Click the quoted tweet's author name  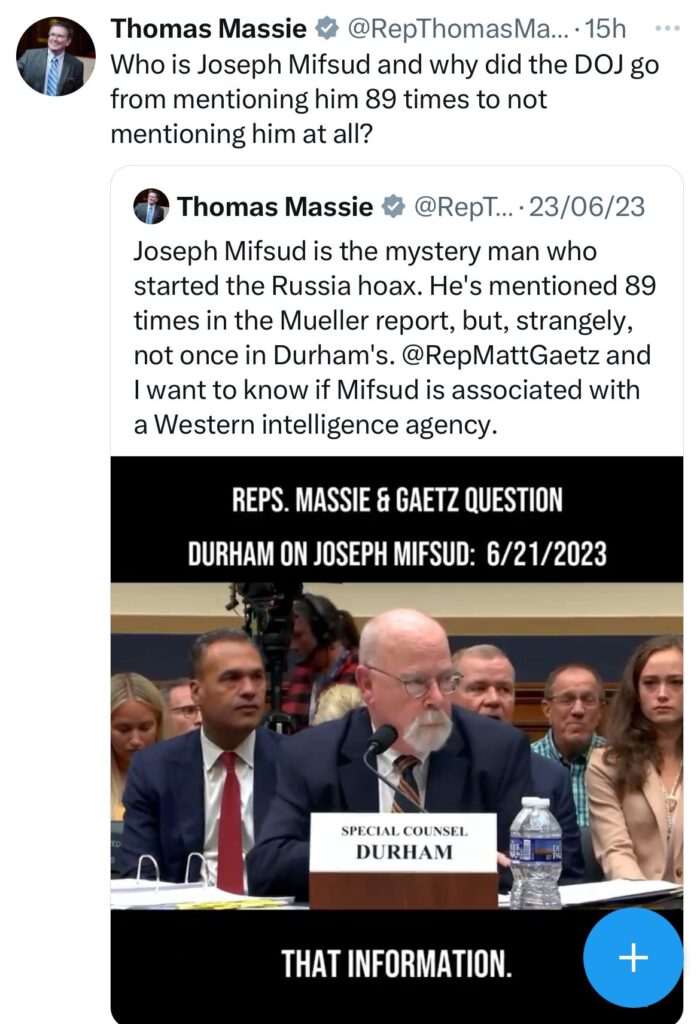tap(275, 208)
